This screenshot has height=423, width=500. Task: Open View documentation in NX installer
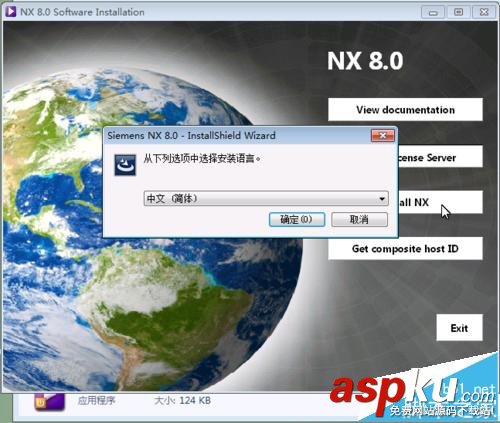[x=405, y=109]
